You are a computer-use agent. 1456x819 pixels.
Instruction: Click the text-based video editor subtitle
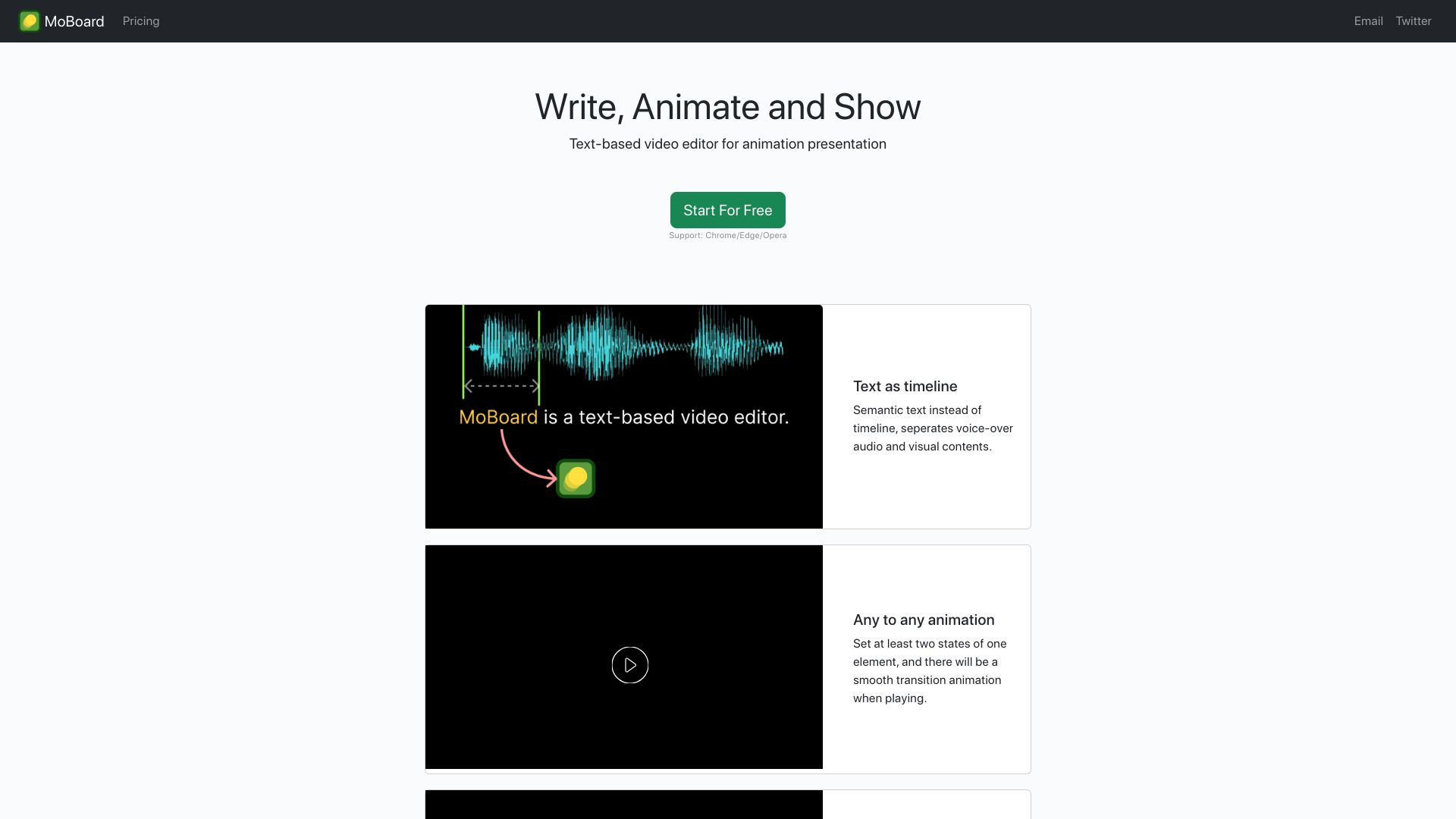click(728, 144)
